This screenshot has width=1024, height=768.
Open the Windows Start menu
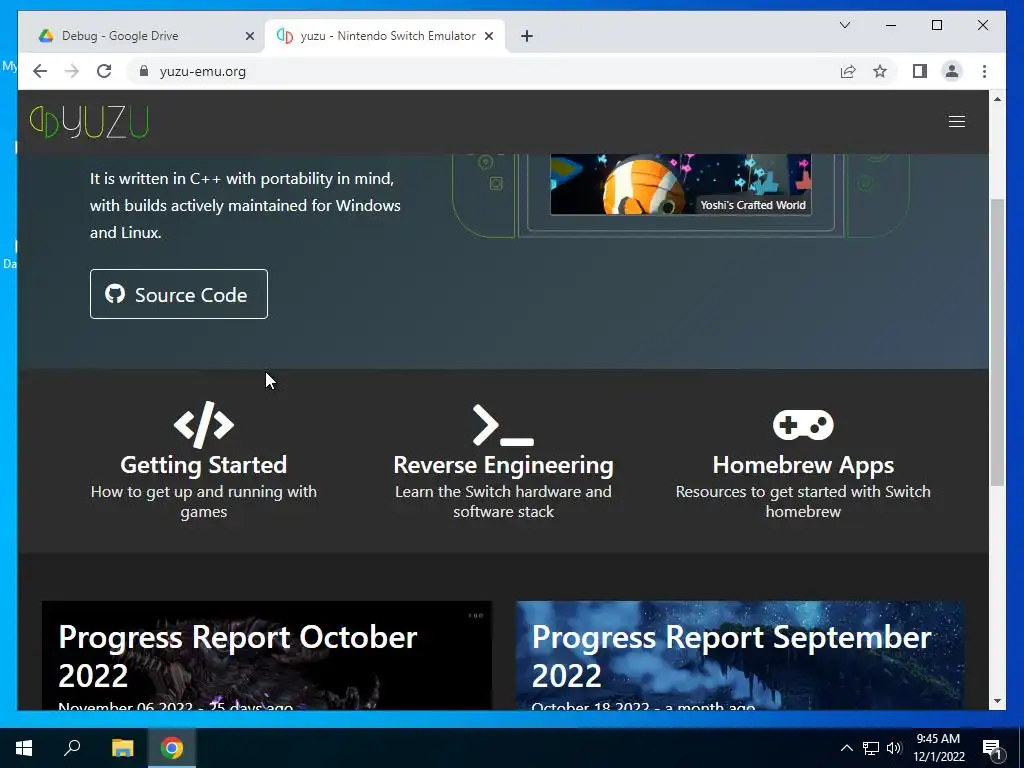[24, 748]
